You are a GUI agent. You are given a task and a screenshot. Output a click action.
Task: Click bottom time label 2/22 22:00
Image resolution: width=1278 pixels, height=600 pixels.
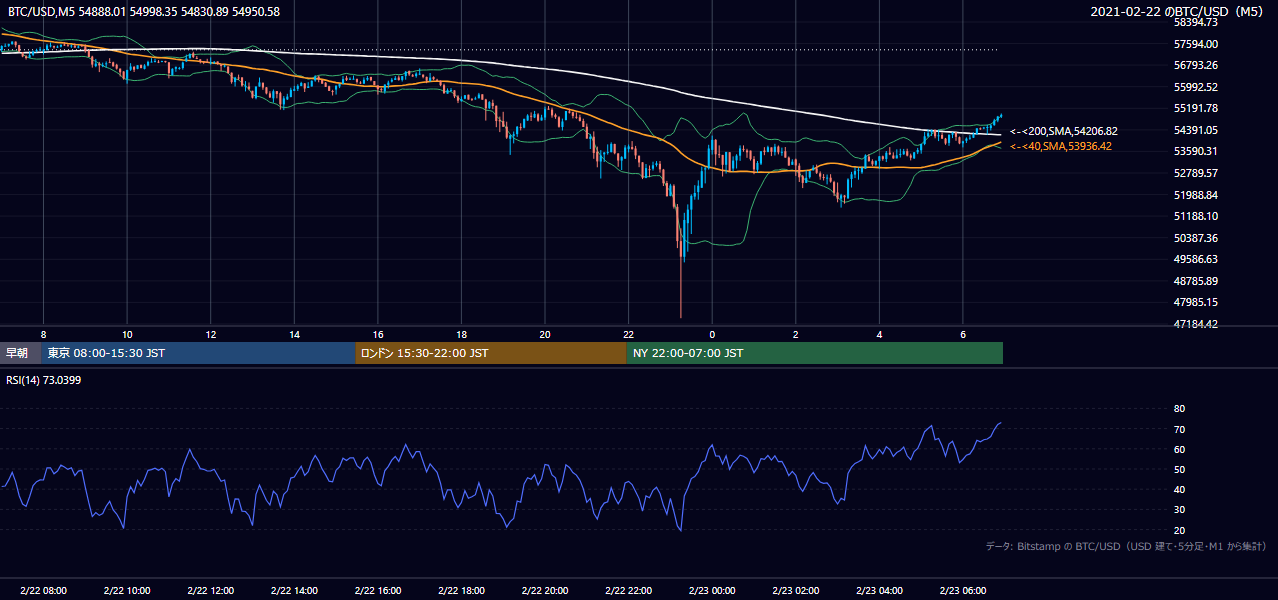coord(628,590)
